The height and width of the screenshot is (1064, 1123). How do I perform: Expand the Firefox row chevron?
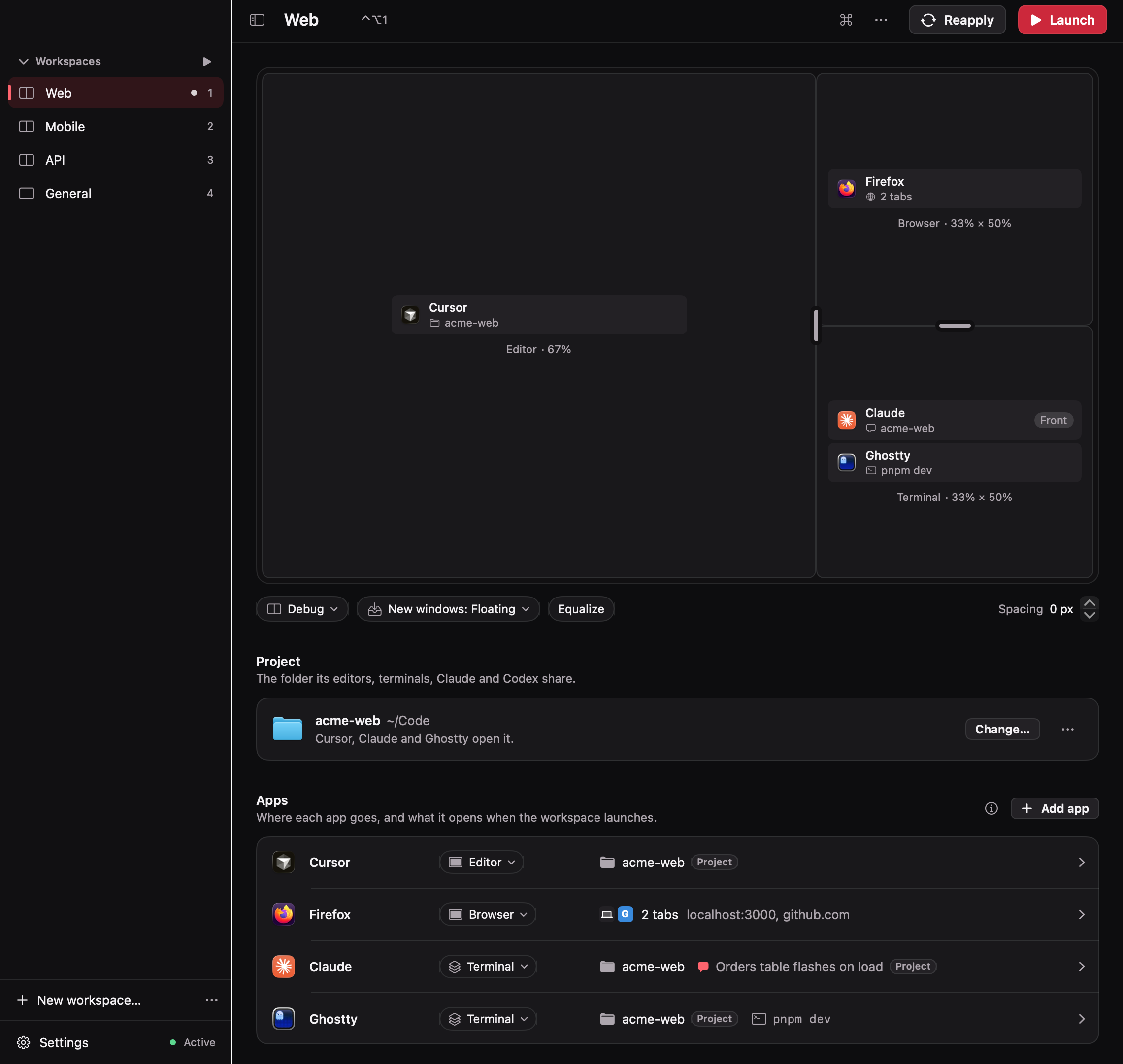click(x=1081, y=914)
